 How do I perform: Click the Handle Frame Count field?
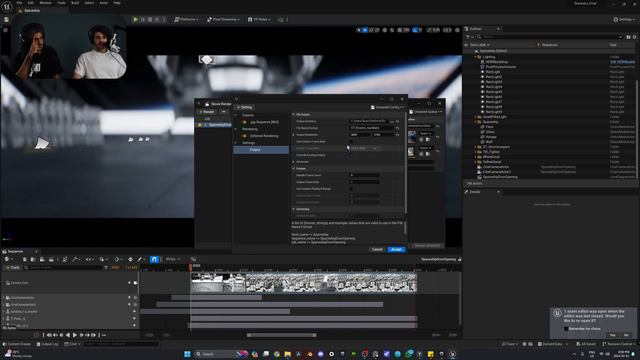[364, 175]
